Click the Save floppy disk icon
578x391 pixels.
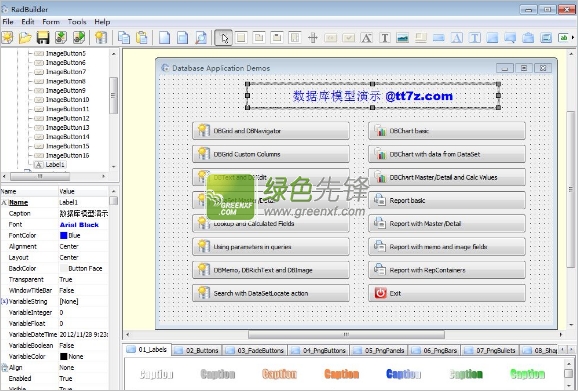pos(43,38)
